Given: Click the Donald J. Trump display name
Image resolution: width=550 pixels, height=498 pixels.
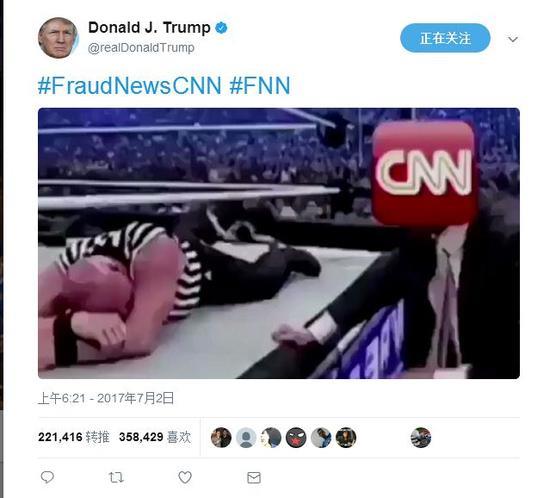Looking at the screenshot, I should 149,27.
